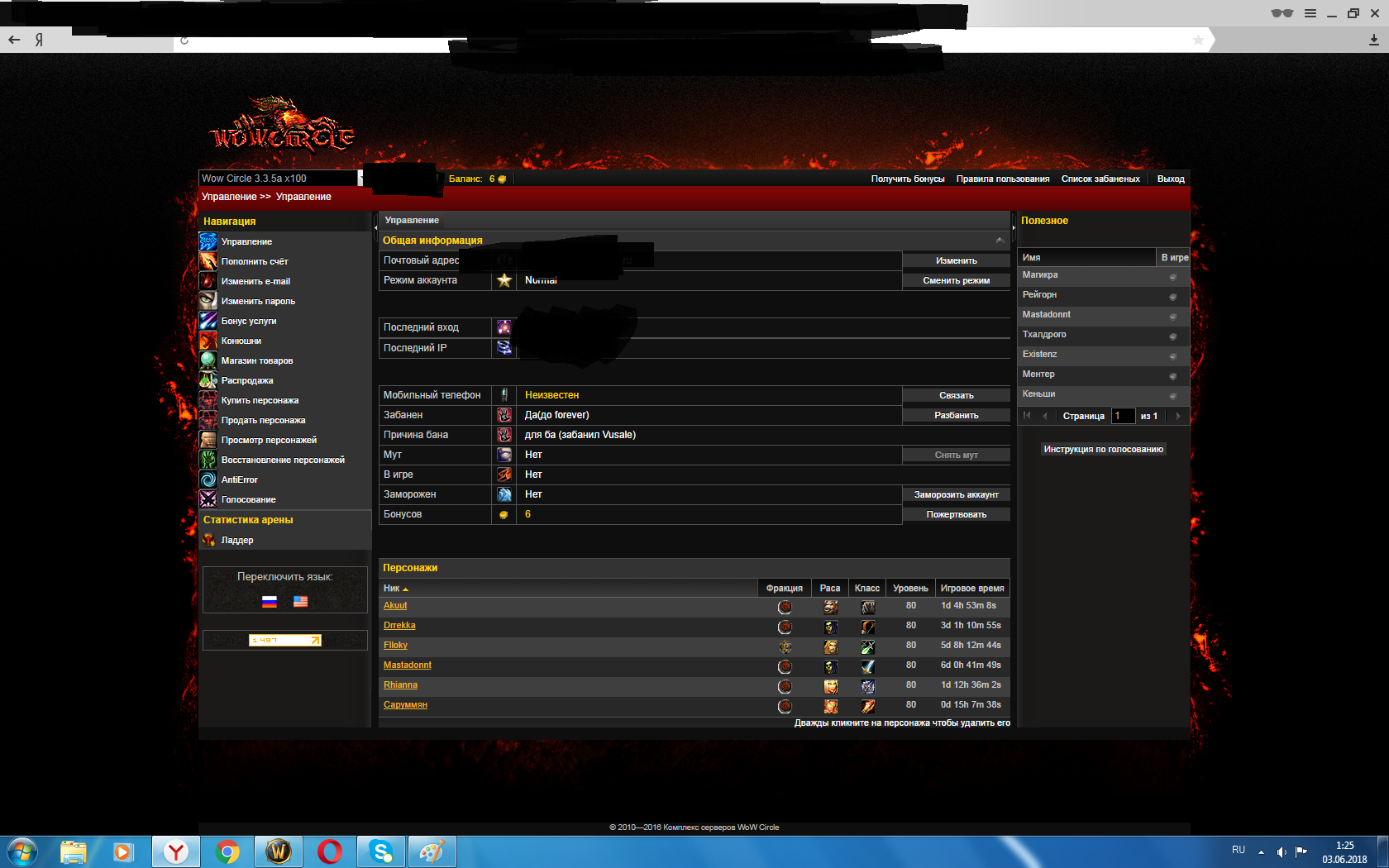Click the Заморозить аккаунт button
The height and width of the screenshot is (868, 1389).
[x=956, y=495]
